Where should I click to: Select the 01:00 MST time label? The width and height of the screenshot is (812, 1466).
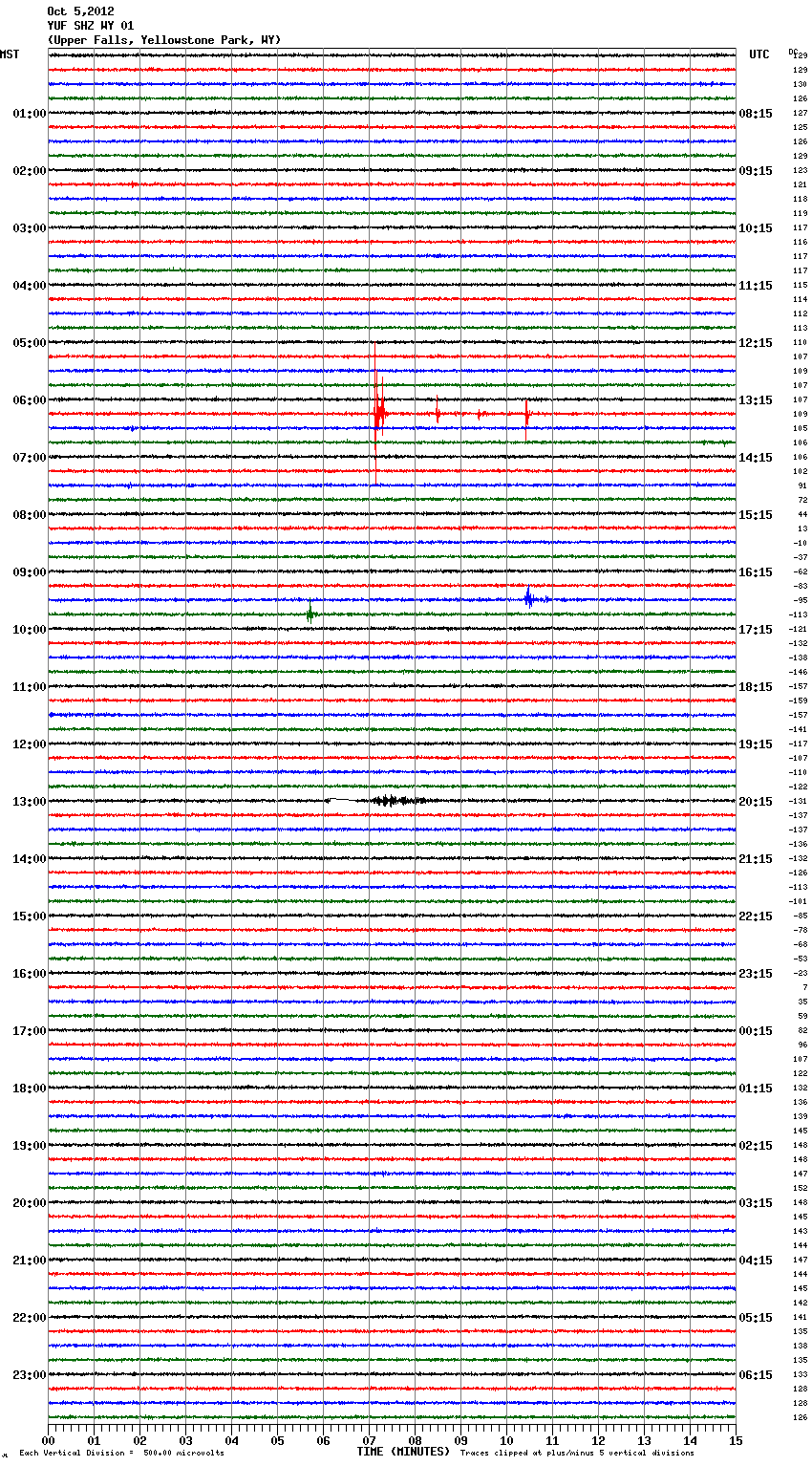[30, 114]
